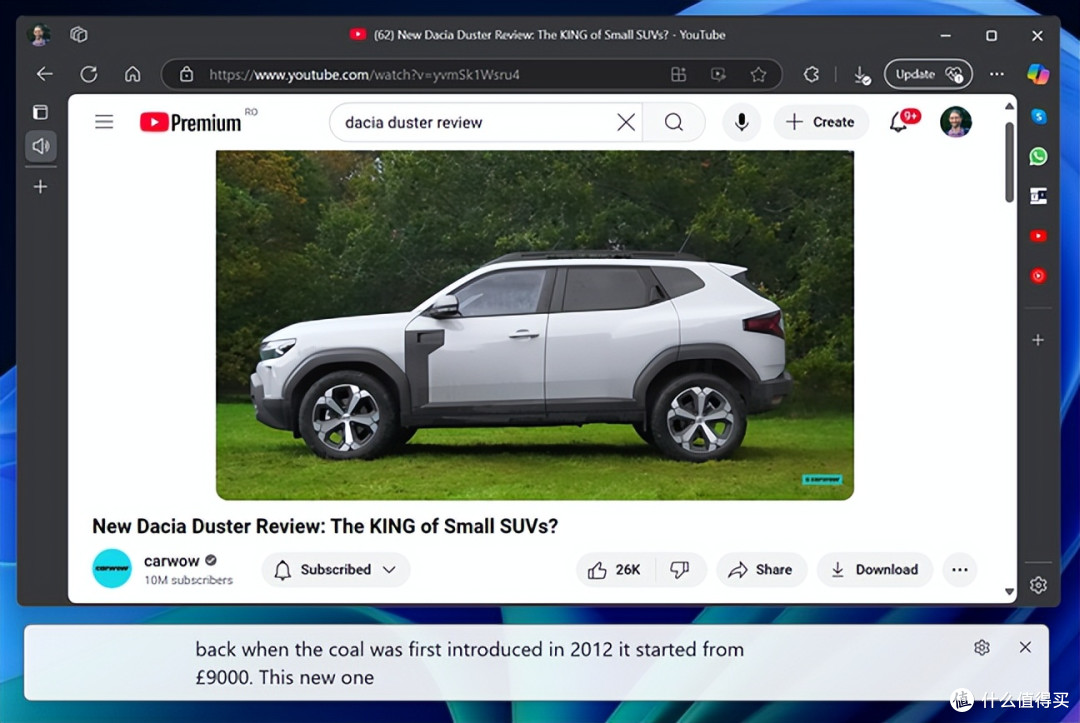Submit search with magnifier button
This screenshot has height=723, width=1080.
674,123
